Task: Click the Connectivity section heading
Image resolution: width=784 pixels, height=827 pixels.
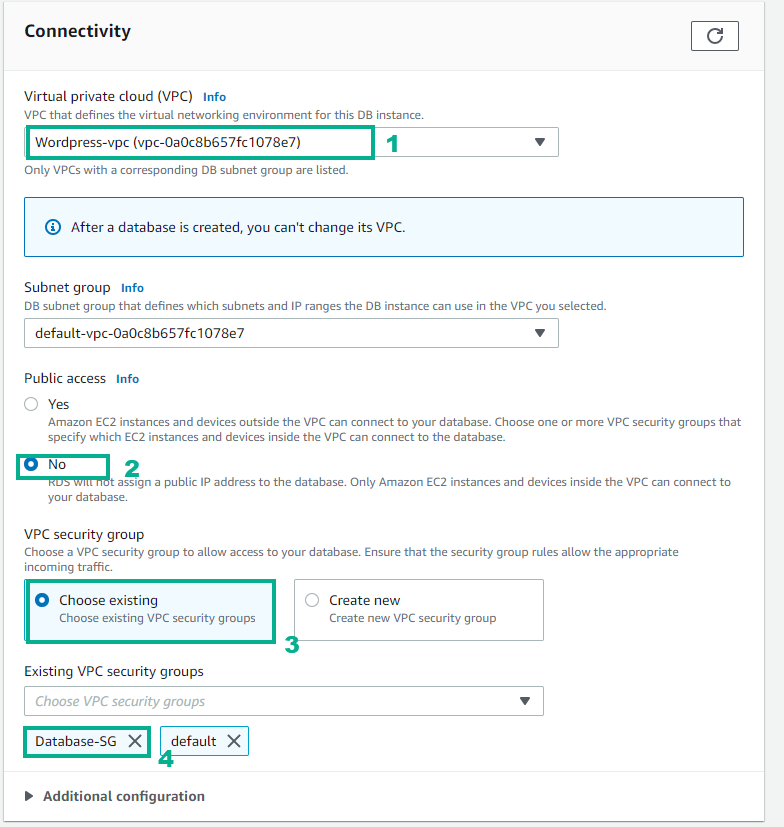Action: pos(77,31)
